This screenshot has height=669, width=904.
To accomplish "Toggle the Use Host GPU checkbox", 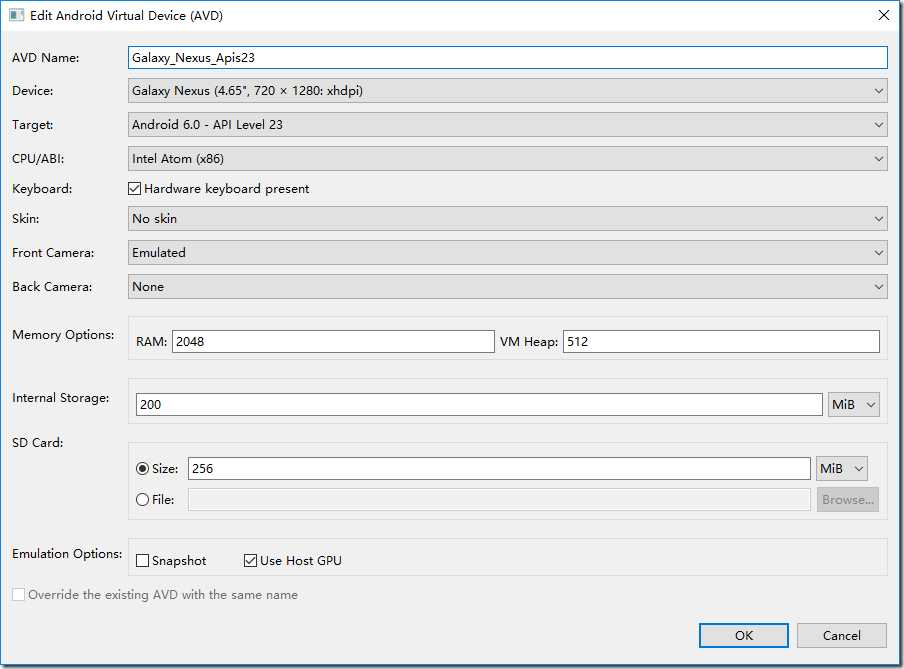I will coord(250,561).
